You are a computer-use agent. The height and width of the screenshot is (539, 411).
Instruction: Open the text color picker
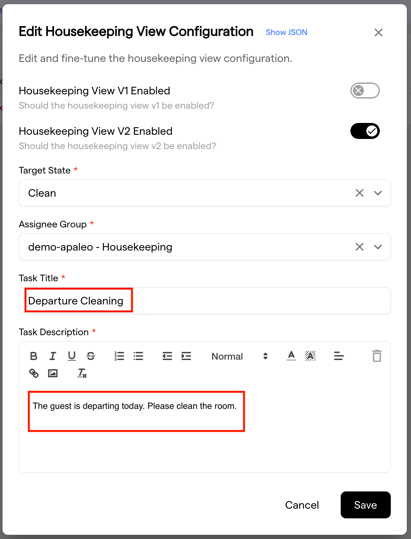coord(291,356)
